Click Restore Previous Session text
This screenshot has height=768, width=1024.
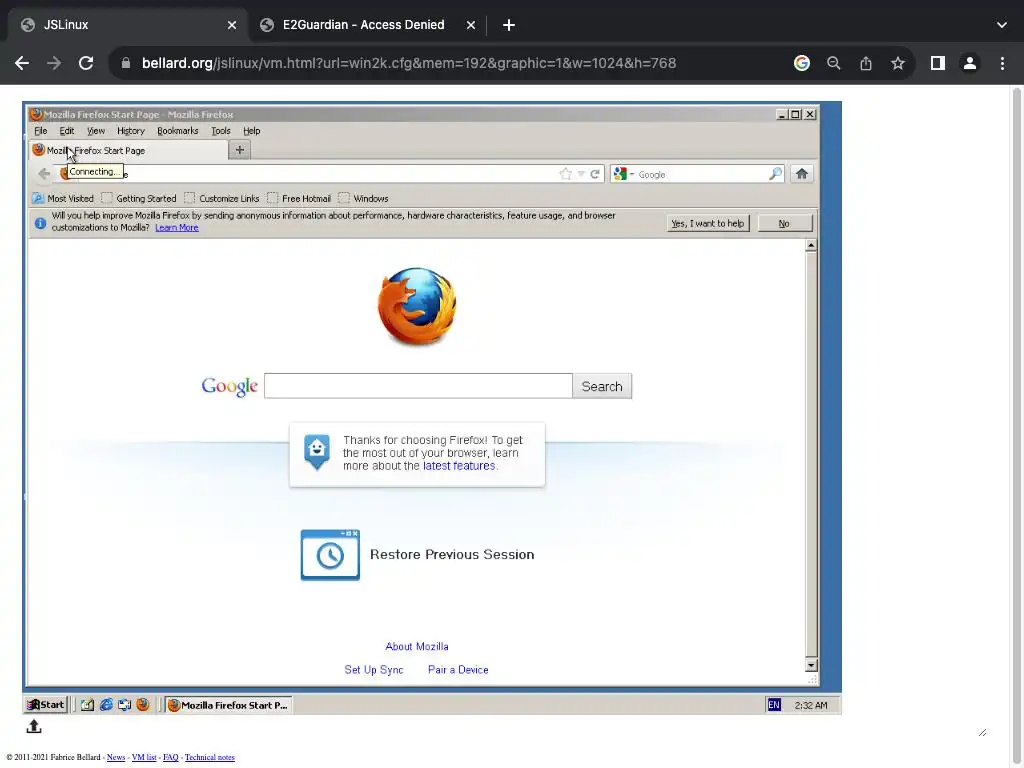pyautogui.click(x=452, y=554)
